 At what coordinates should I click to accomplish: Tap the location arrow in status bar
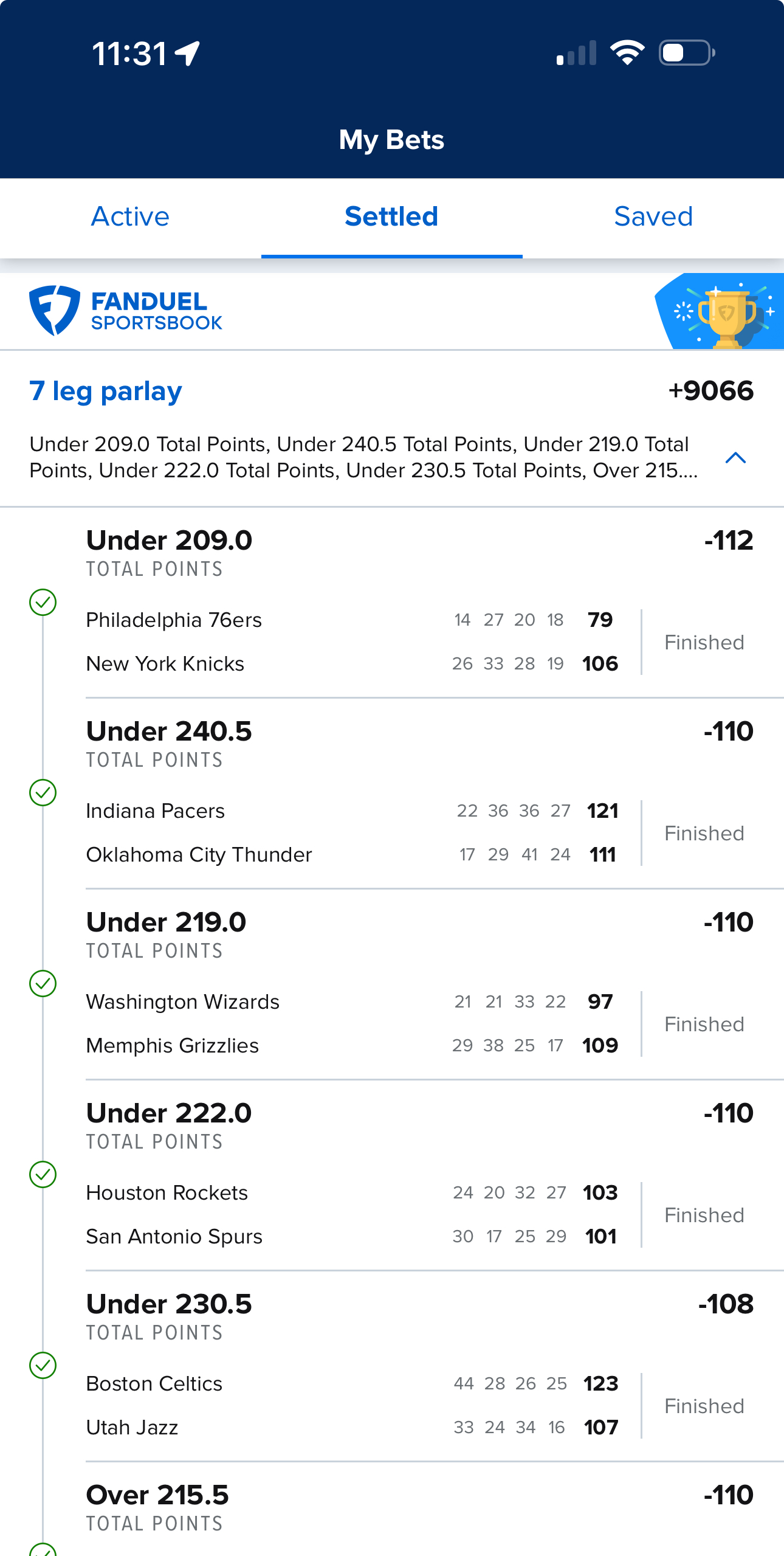(187, 54)
